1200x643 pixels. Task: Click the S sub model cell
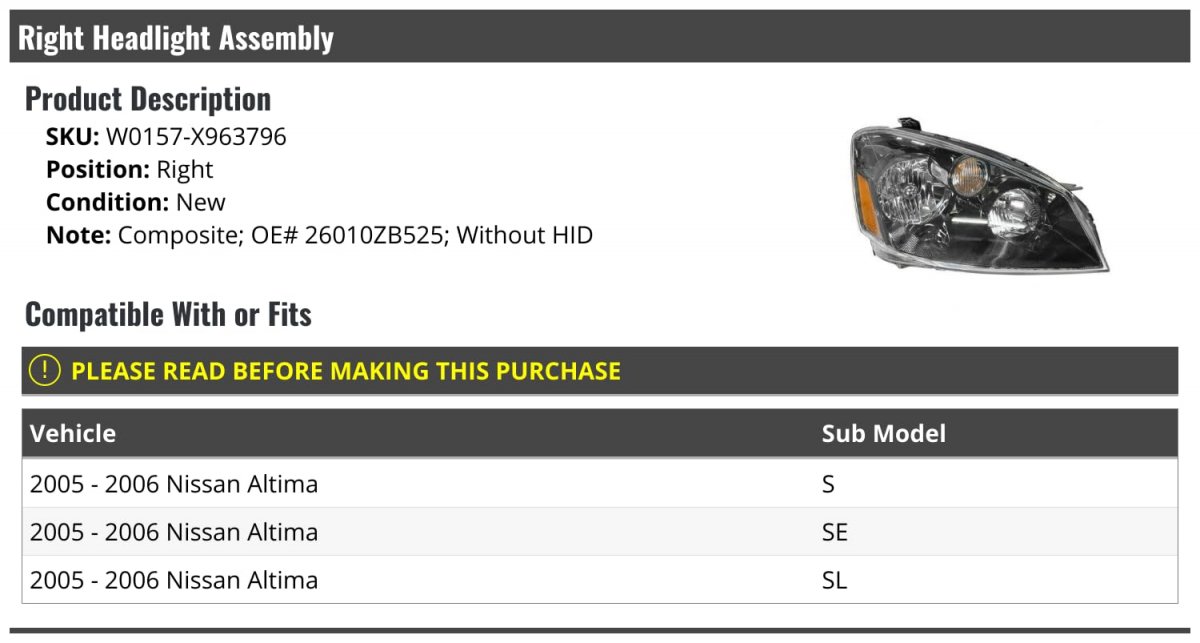point(828,484)
